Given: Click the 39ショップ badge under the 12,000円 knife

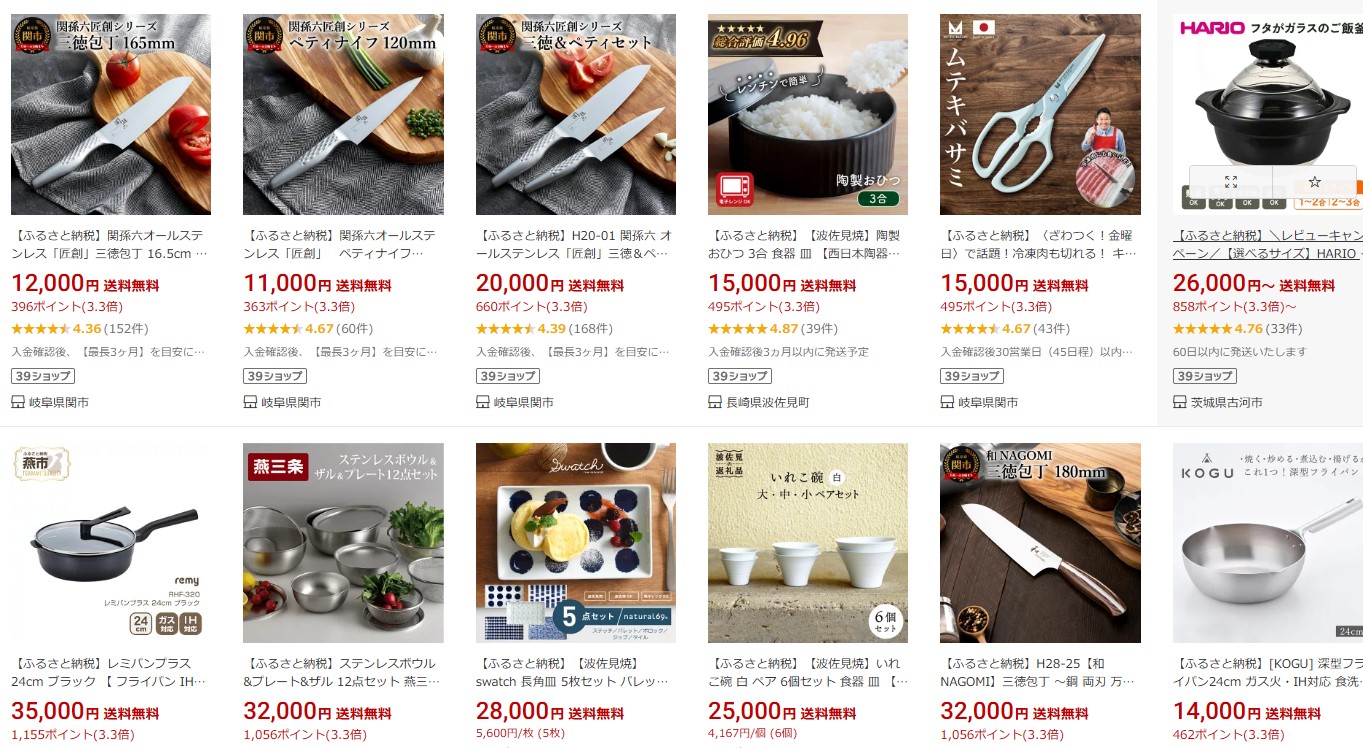Looking at the screenshot, I should (x=43, y=376).
